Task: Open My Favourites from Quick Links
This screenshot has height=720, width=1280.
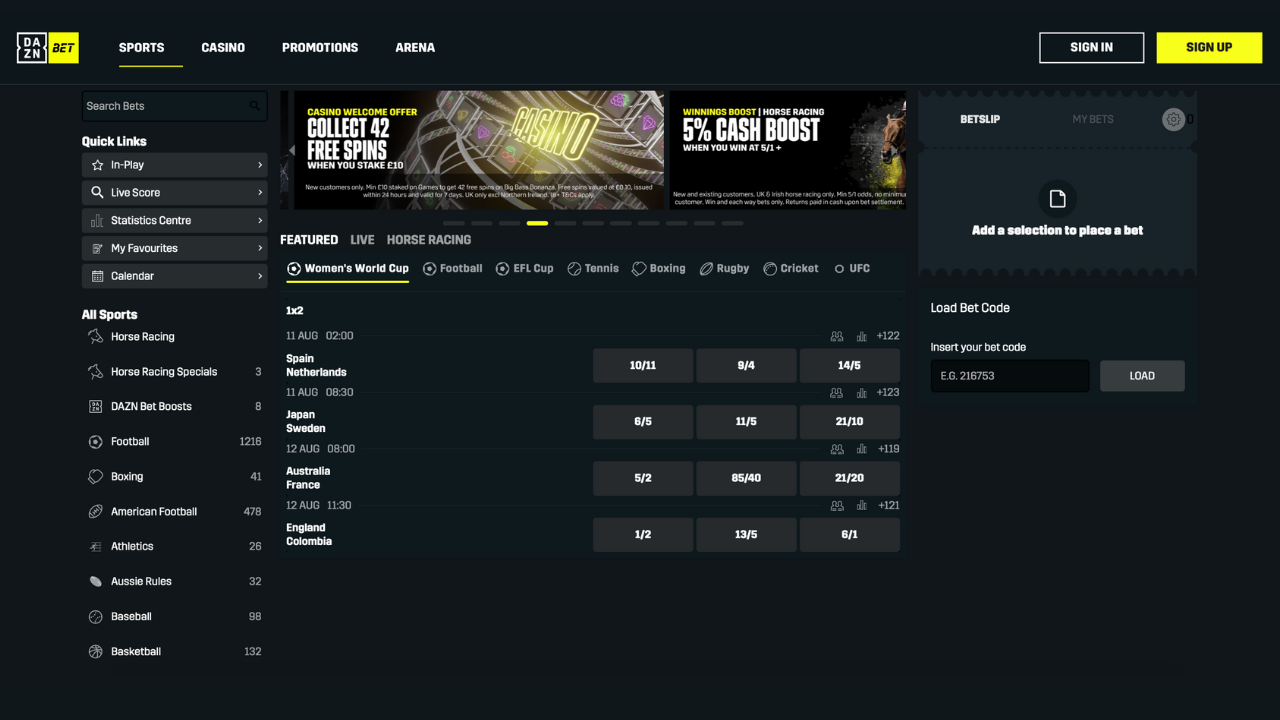Action: click(174, 248)
